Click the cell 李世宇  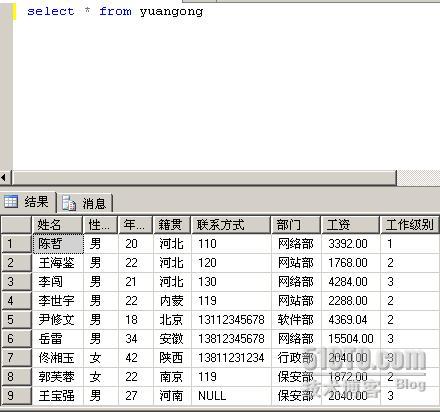[x=58, y=301]
